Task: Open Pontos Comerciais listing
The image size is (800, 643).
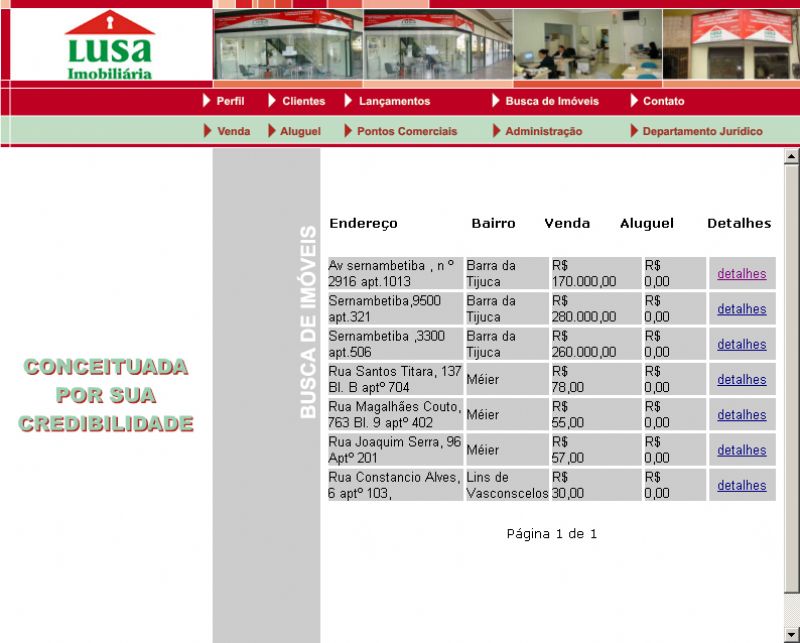Action: pos(407,131)
